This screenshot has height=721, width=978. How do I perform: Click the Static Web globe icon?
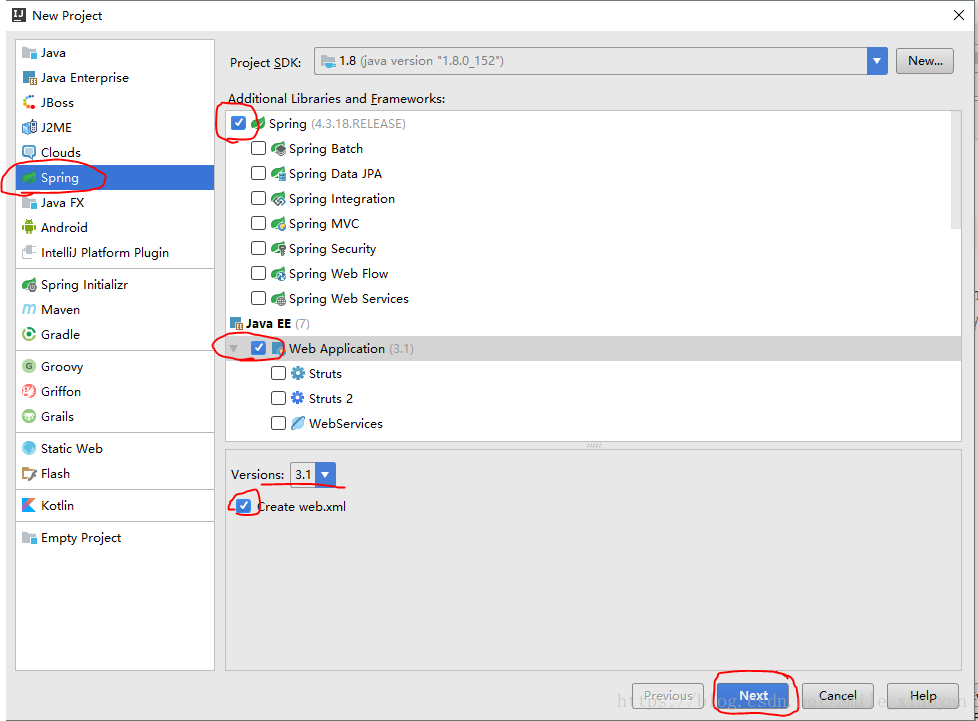(29, 449)
